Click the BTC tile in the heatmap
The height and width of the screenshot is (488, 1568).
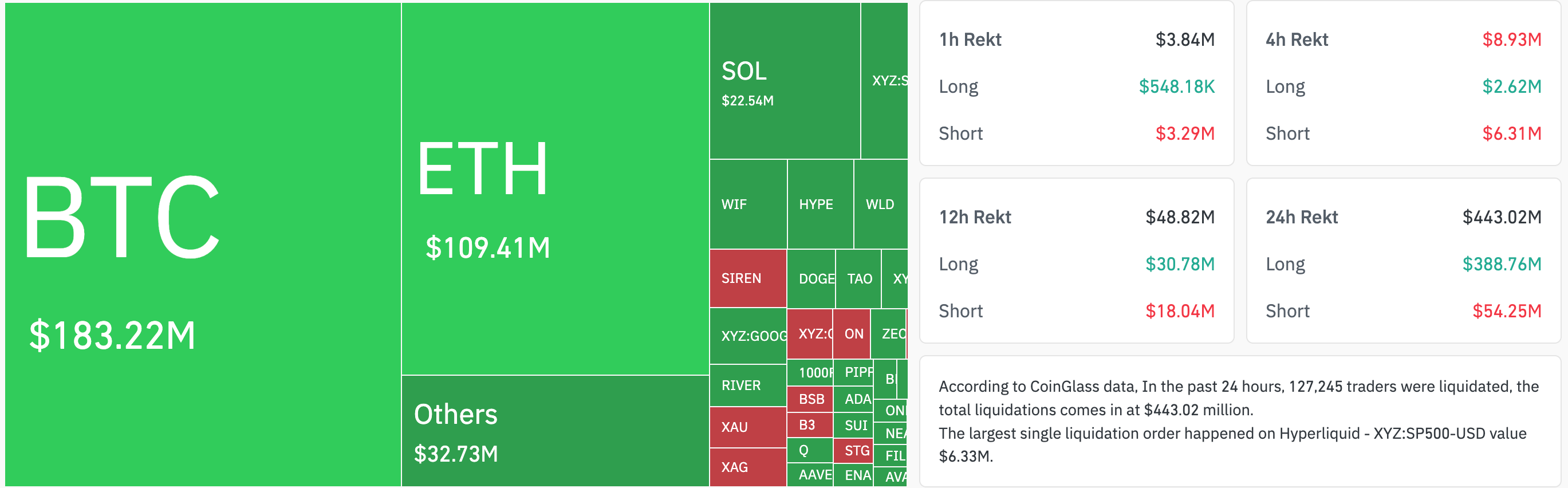coord(203,243)
